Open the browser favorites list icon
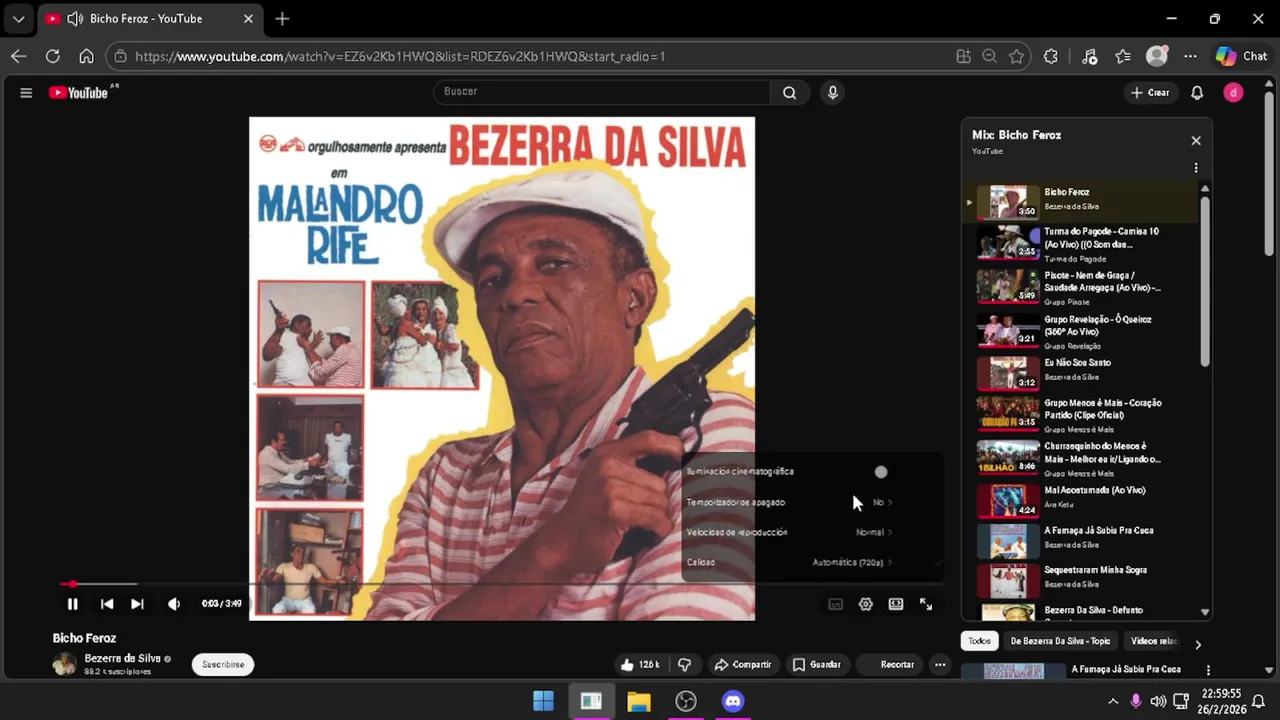Screen dimensions: 1280x720 pyautogui.click(x=1123, y=56)
